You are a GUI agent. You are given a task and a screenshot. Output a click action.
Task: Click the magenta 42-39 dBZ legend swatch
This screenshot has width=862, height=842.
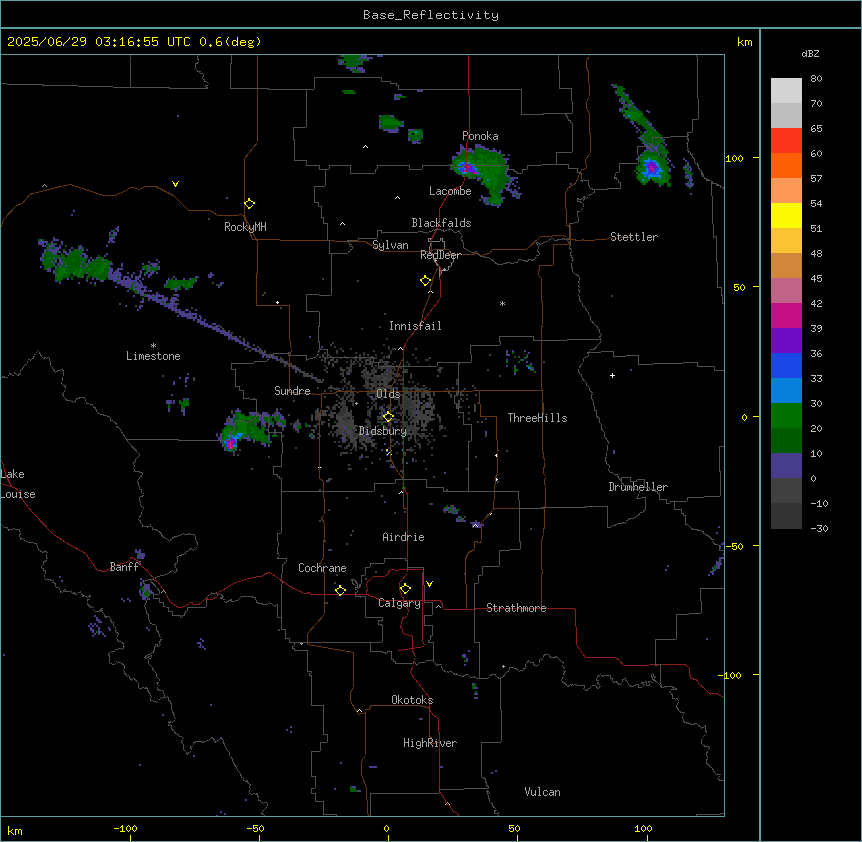[x=786, y=315]
